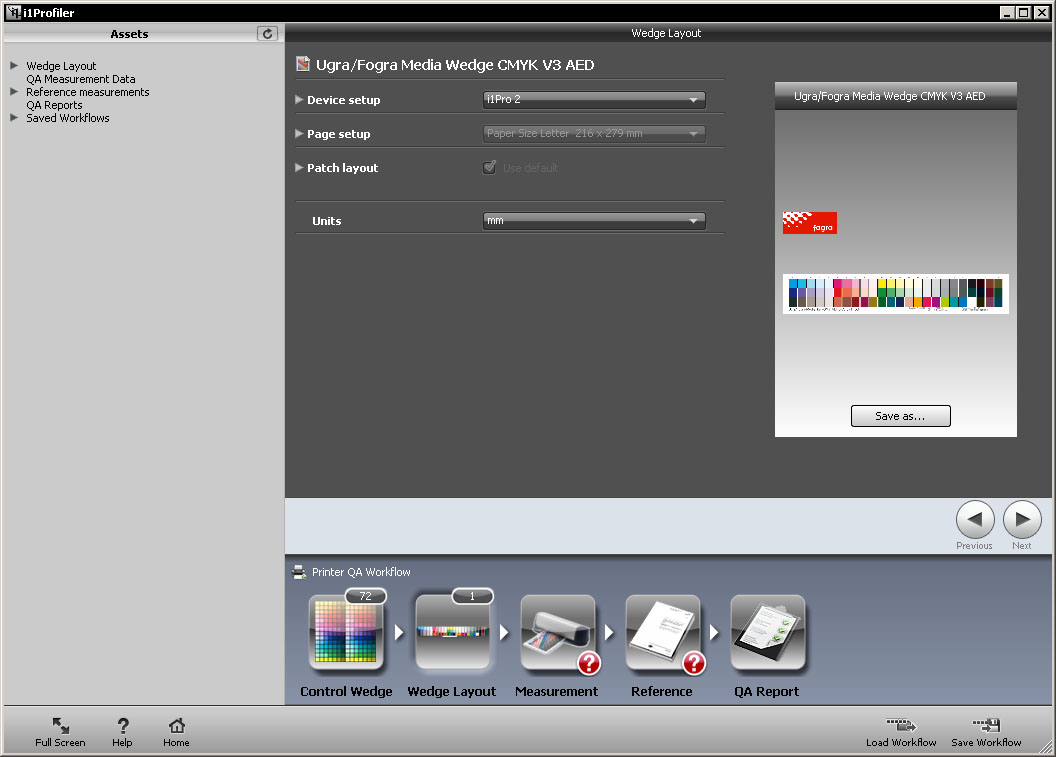Open the Help icon

[x=123, y=726]
